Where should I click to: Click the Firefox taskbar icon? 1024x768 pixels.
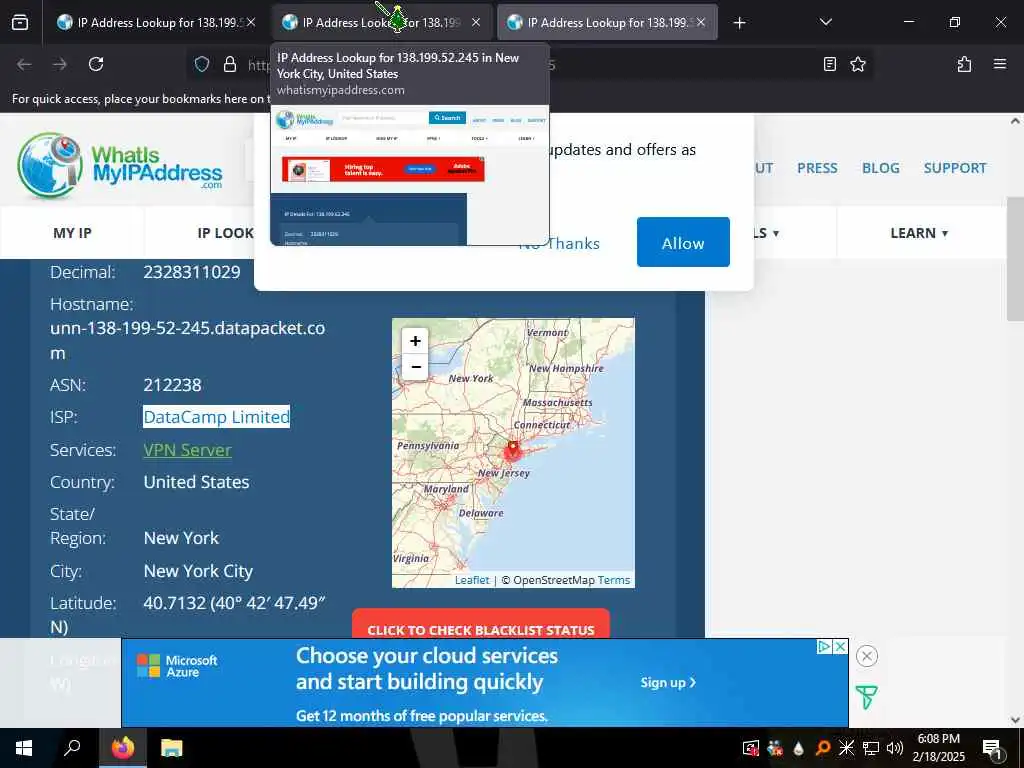(123, 748)
